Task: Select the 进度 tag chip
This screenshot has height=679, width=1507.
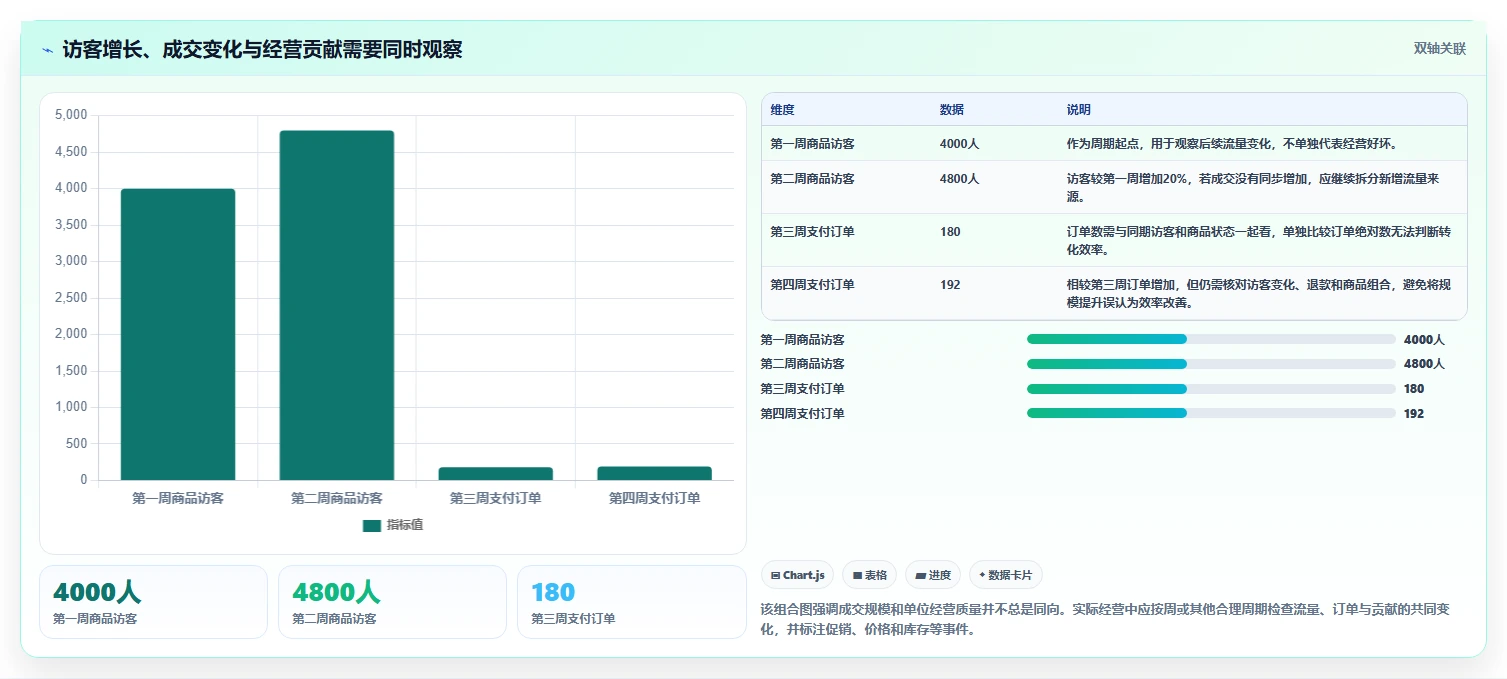Action: point(932,575)
